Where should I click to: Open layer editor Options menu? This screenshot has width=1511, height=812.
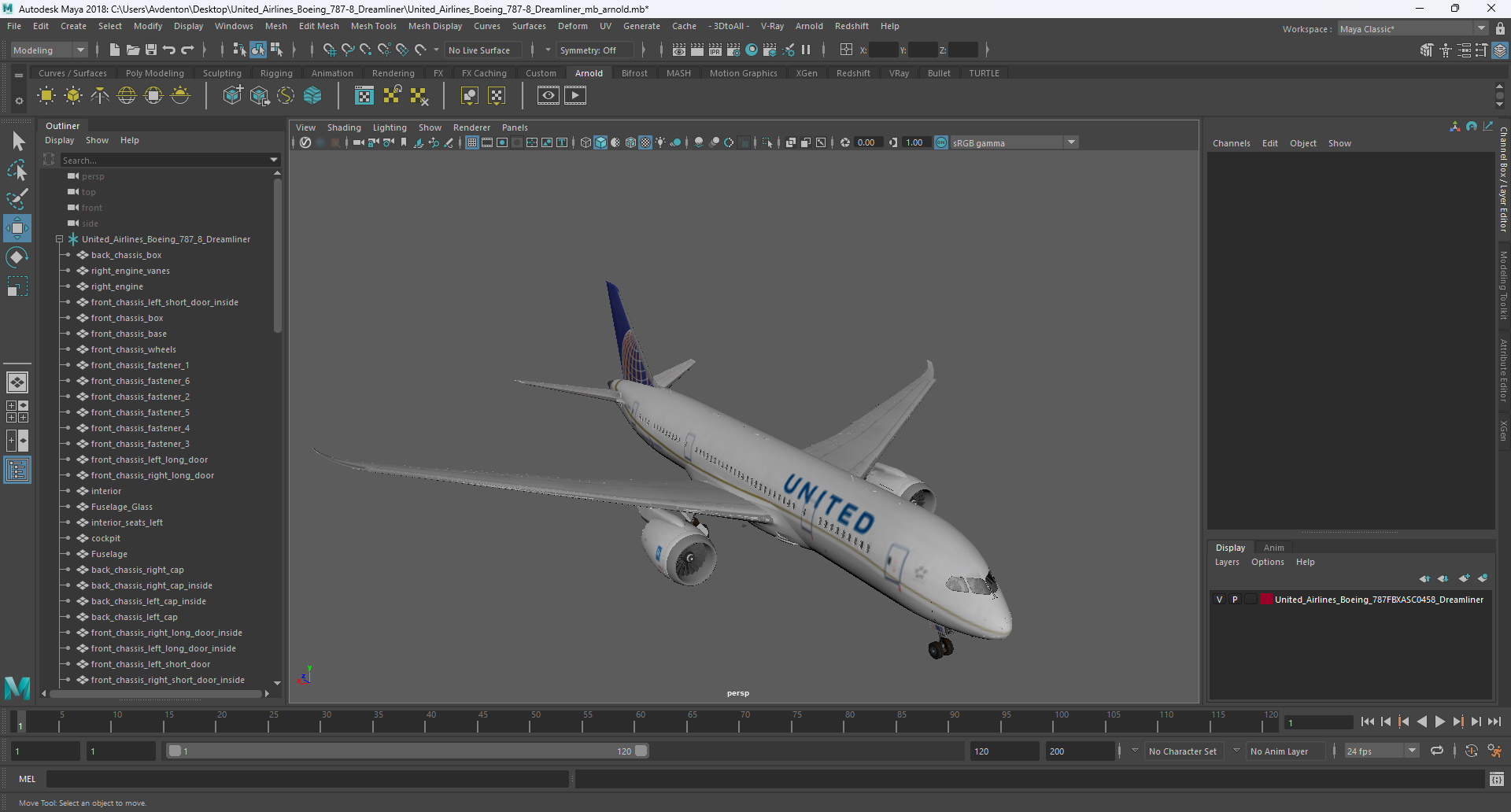pyautogui.click(x=1267, y=562)
